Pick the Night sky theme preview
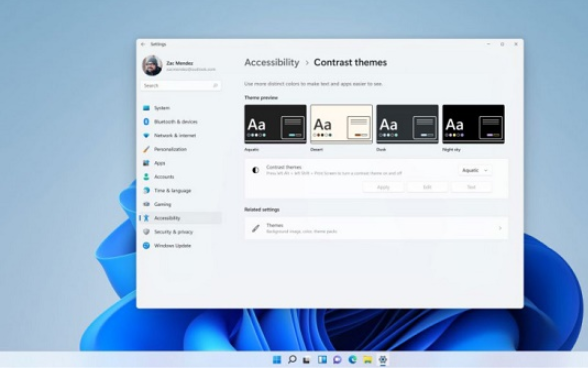 (473, 124)
